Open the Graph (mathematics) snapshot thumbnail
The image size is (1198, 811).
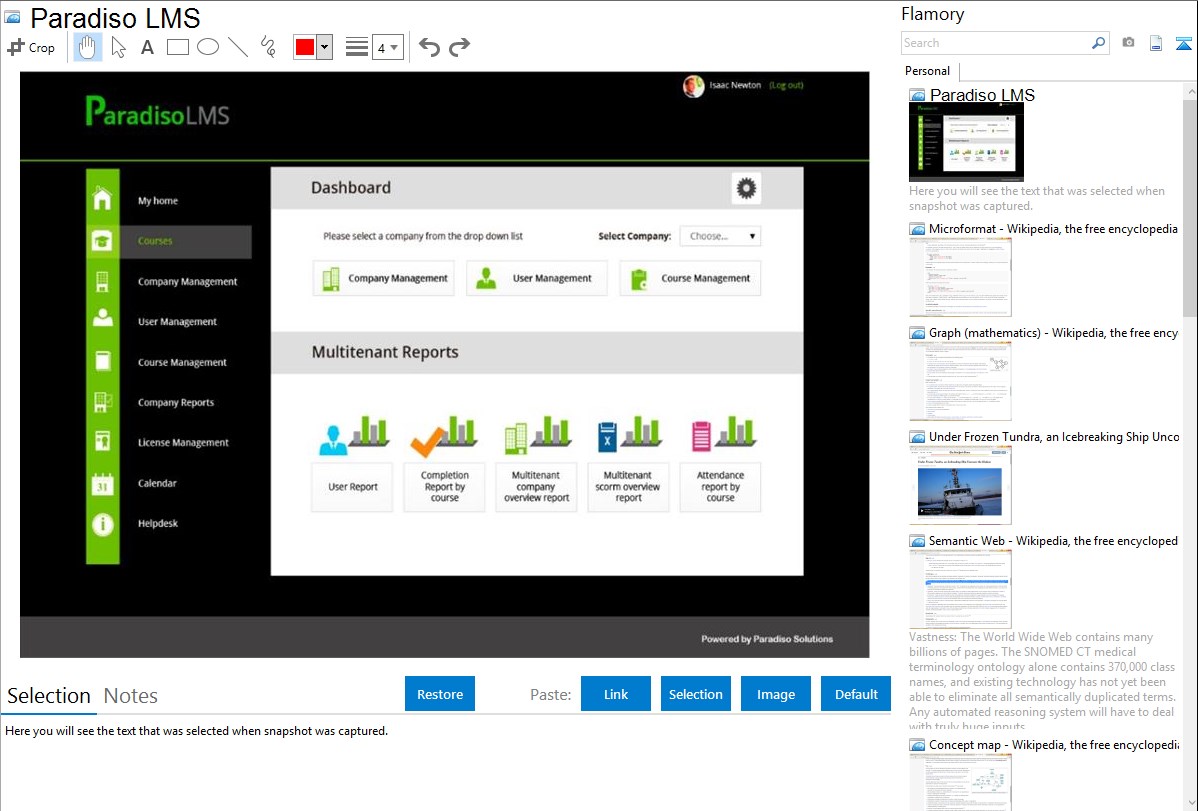[x=960, y=381]
